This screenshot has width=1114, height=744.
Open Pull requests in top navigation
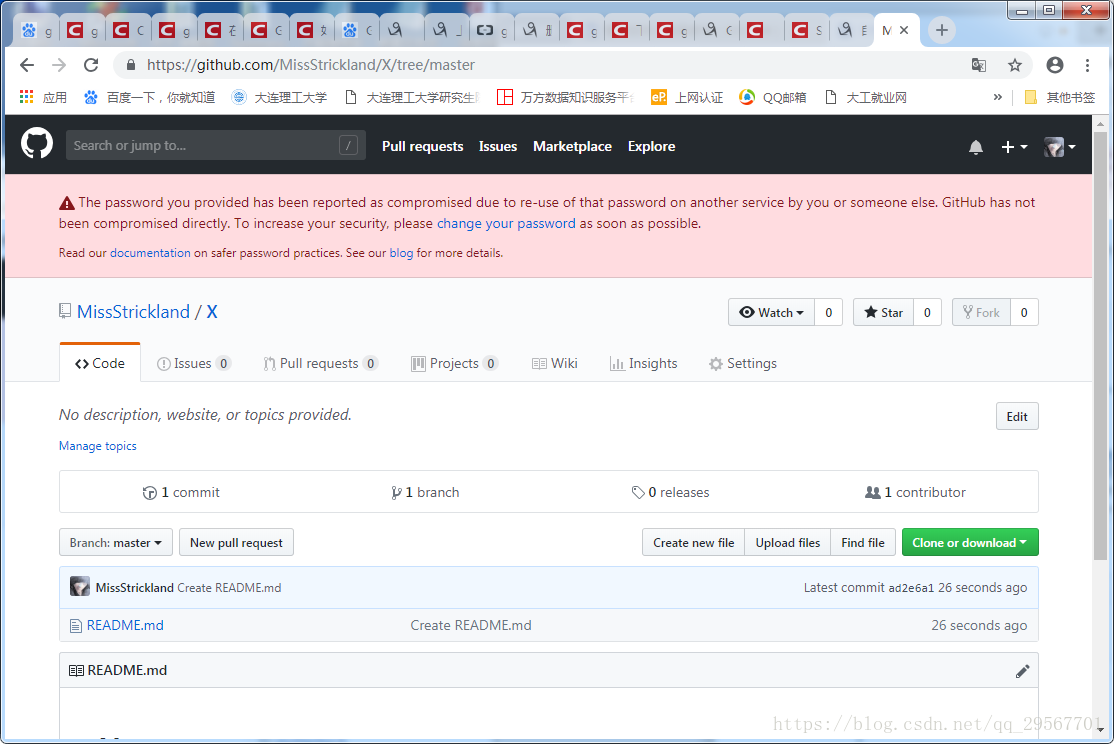(x=422, y=146)
